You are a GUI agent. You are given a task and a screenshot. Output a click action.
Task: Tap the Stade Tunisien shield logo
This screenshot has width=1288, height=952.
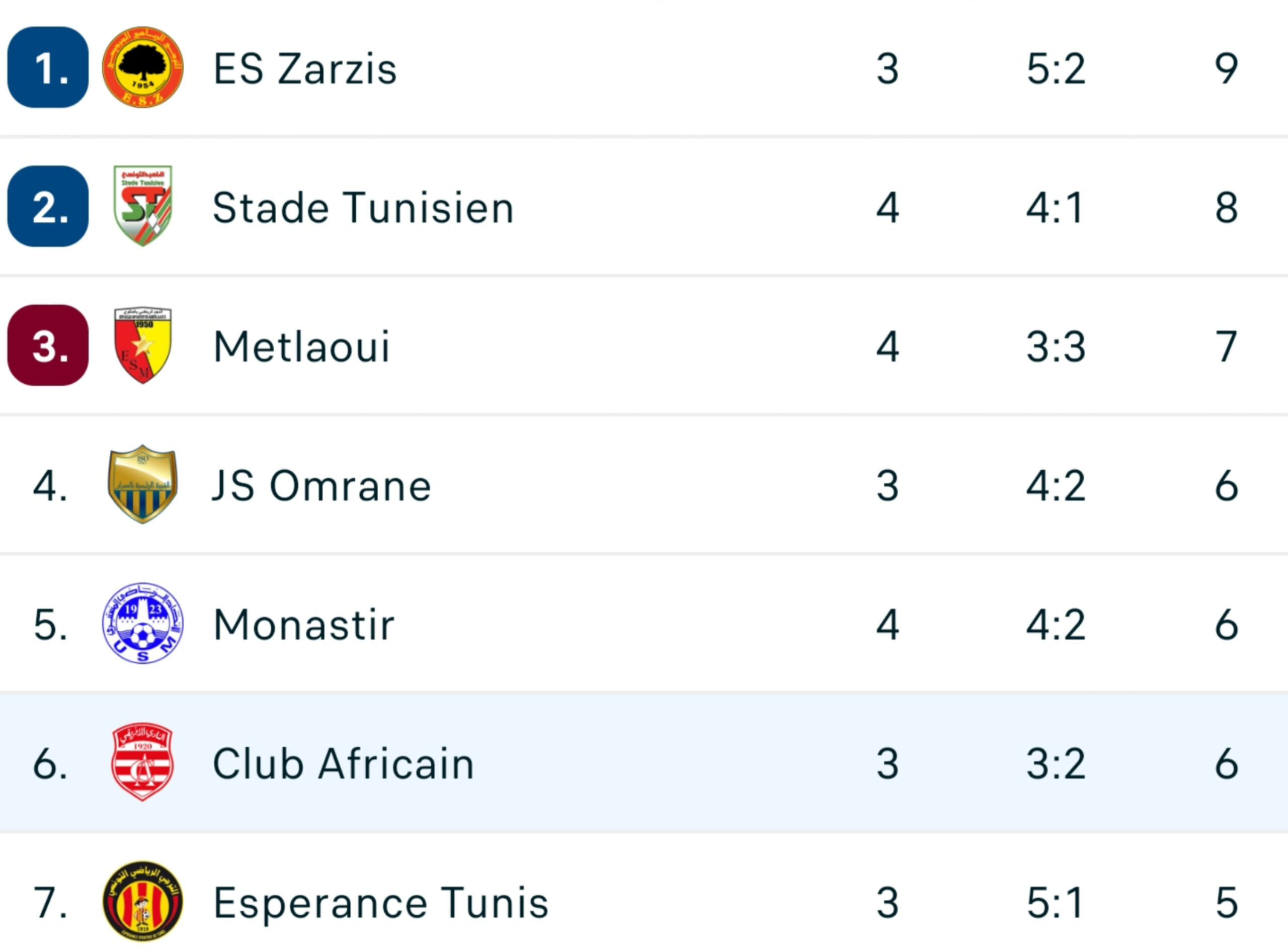(143, 206)
